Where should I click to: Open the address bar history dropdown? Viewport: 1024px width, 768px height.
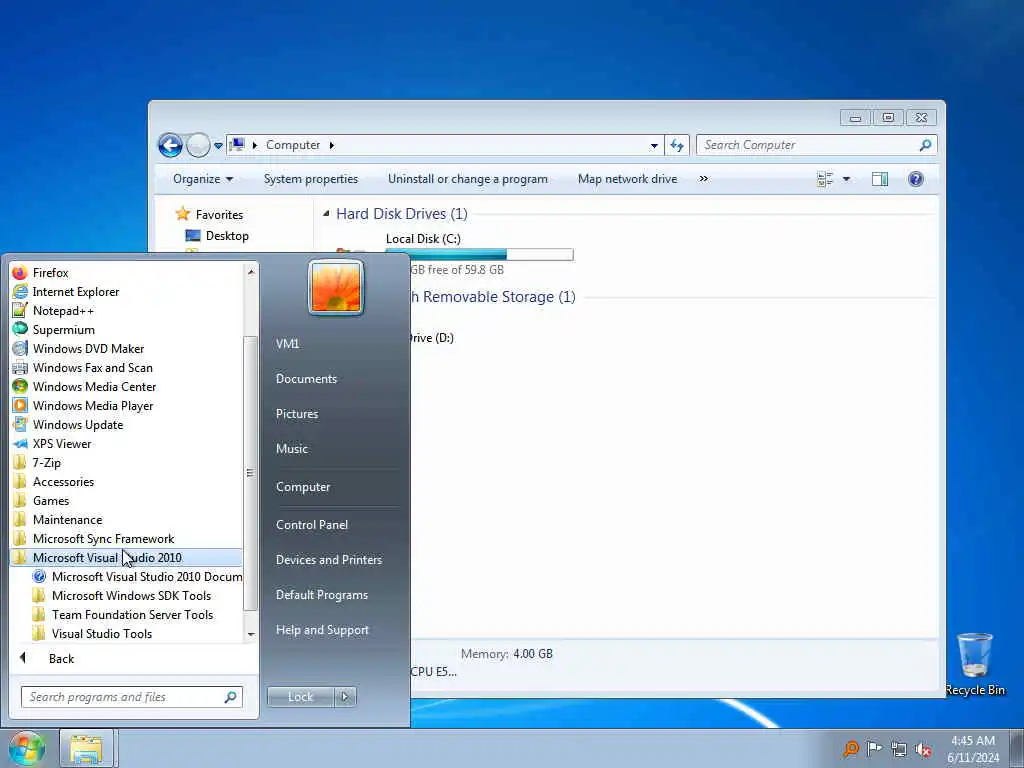(x=654, y=146)
